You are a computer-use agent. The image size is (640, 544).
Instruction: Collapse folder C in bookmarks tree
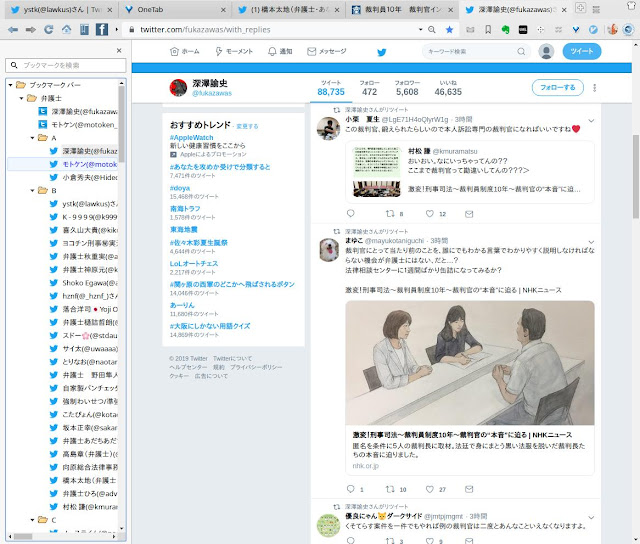pos(32,520)
